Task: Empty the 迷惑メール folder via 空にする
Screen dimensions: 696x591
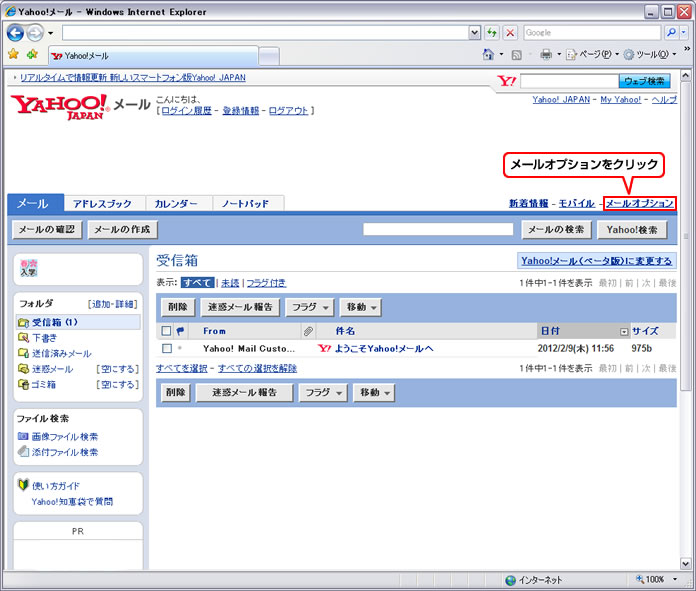Action: pos(118,369)
